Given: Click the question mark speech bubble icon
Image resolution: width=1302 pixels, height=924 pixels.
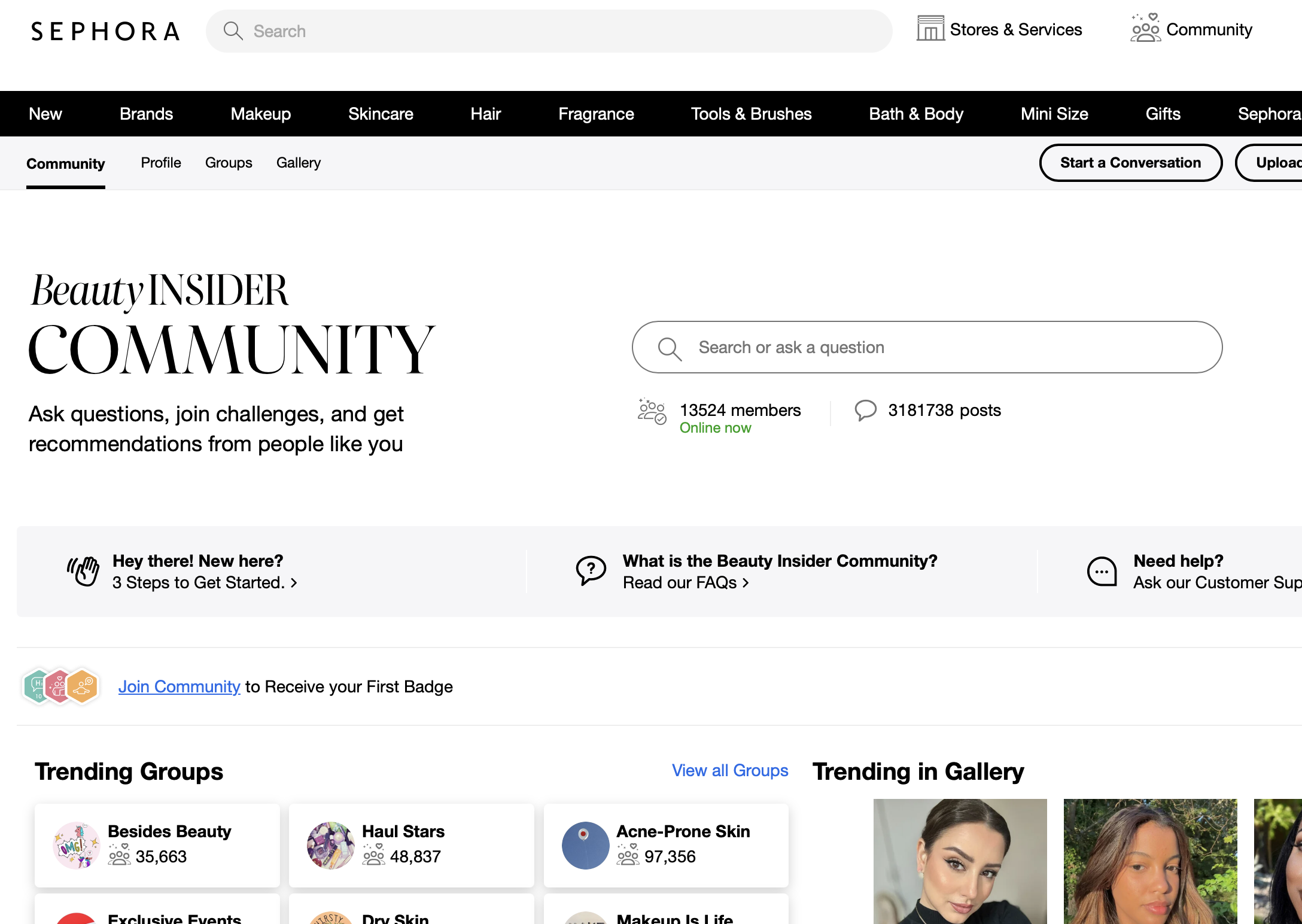Looking at the screenshot, I should (591, 571).
